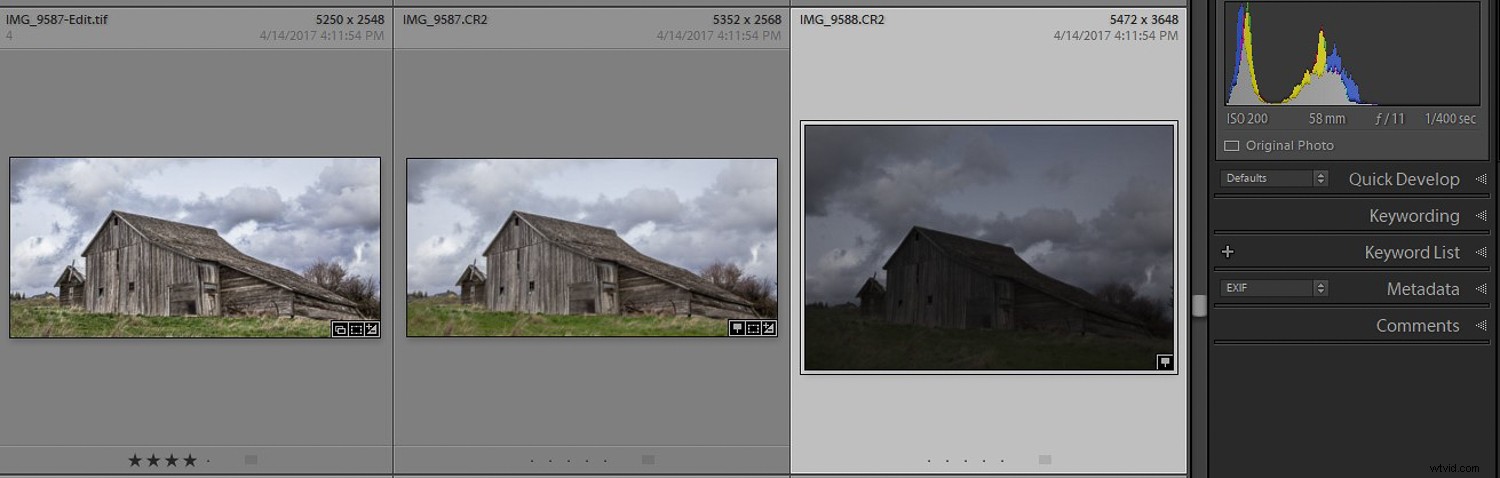This screenshot has height=478, width=1500.
Task: Click the develop adjustments badge on IMG_9587.CR2
Action: tap(769, 327)
